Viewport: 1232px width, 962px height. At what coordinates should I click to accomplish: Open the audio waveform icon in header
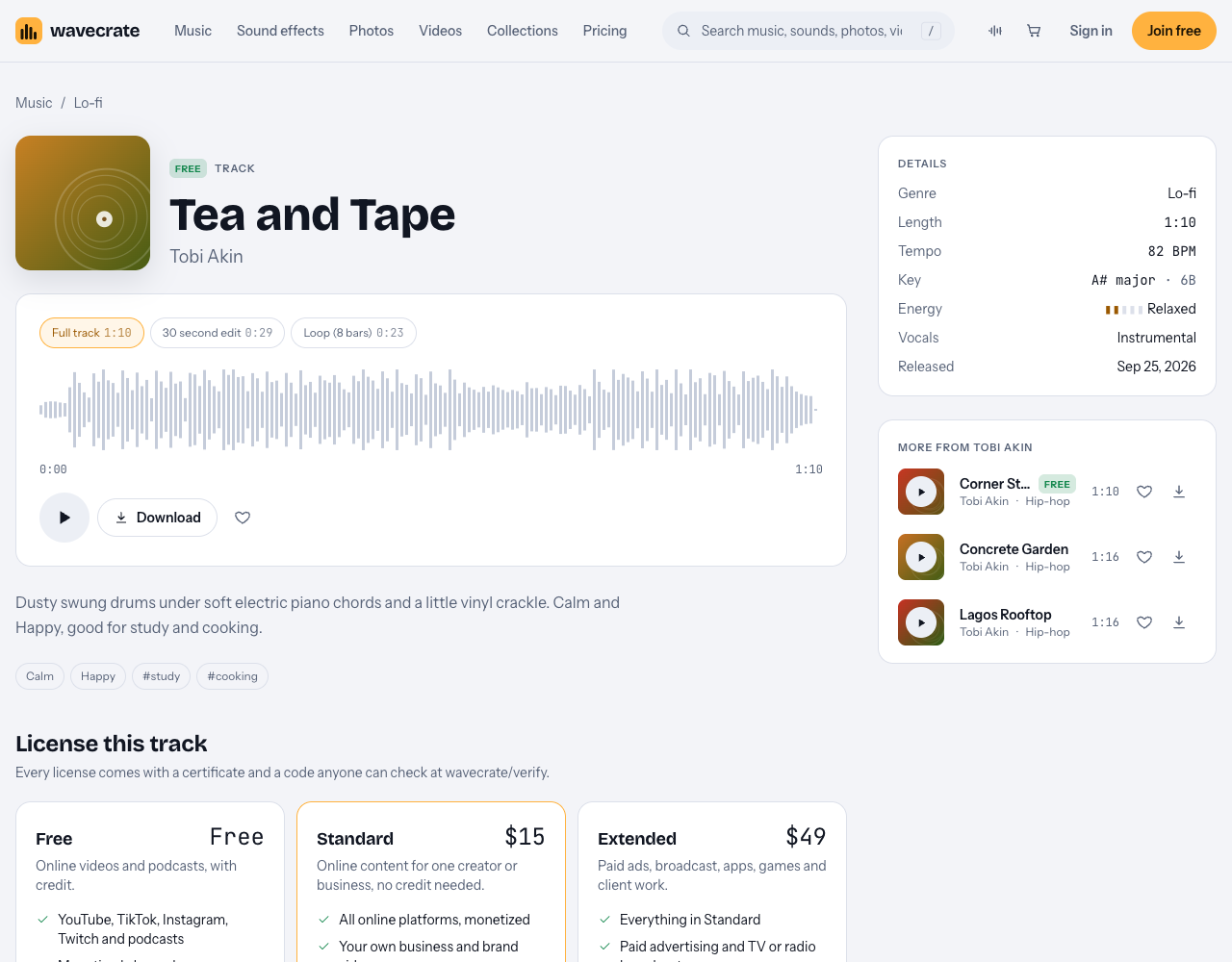click(995, 31)
